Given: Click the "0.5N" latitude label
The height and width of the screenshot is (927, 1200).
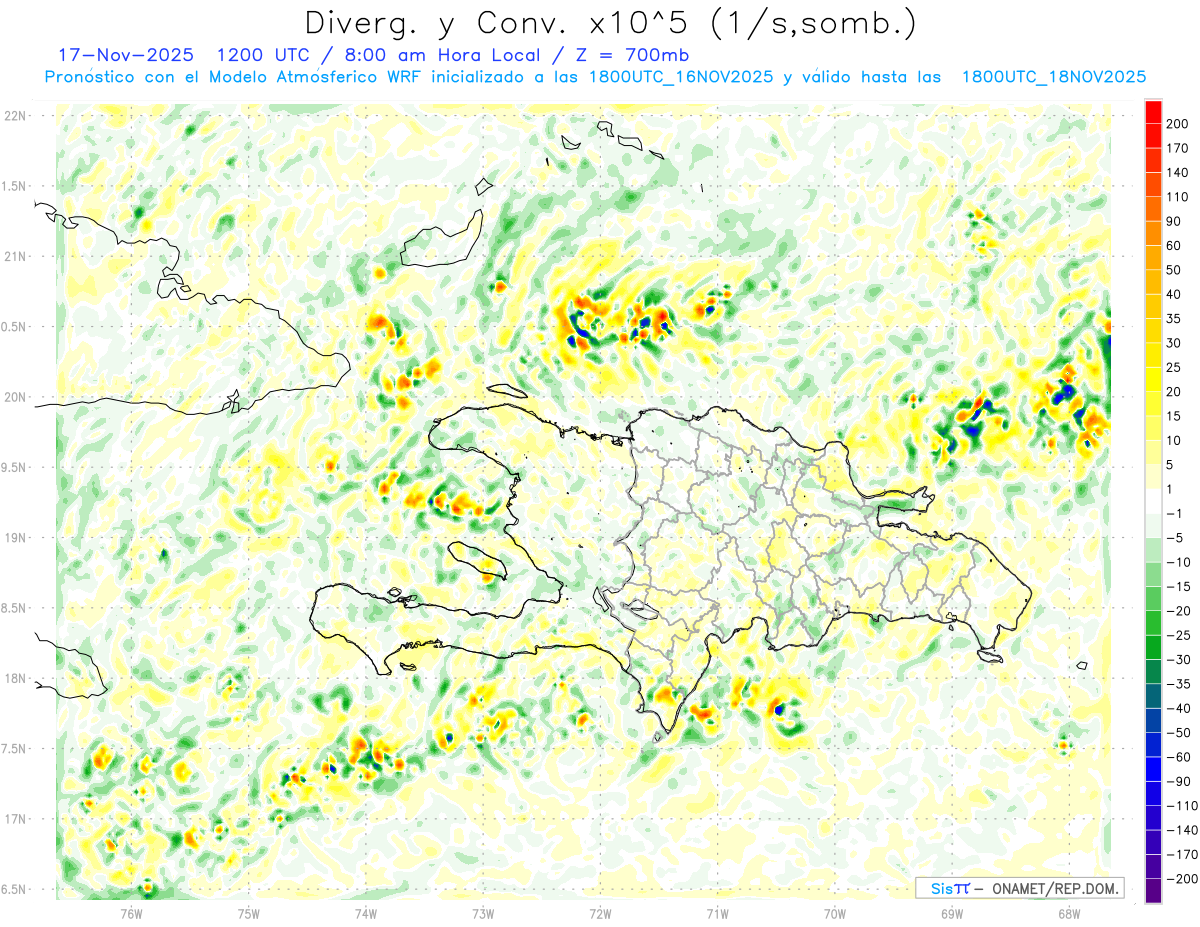Looking at the screenshot, I should pos(13,327).
